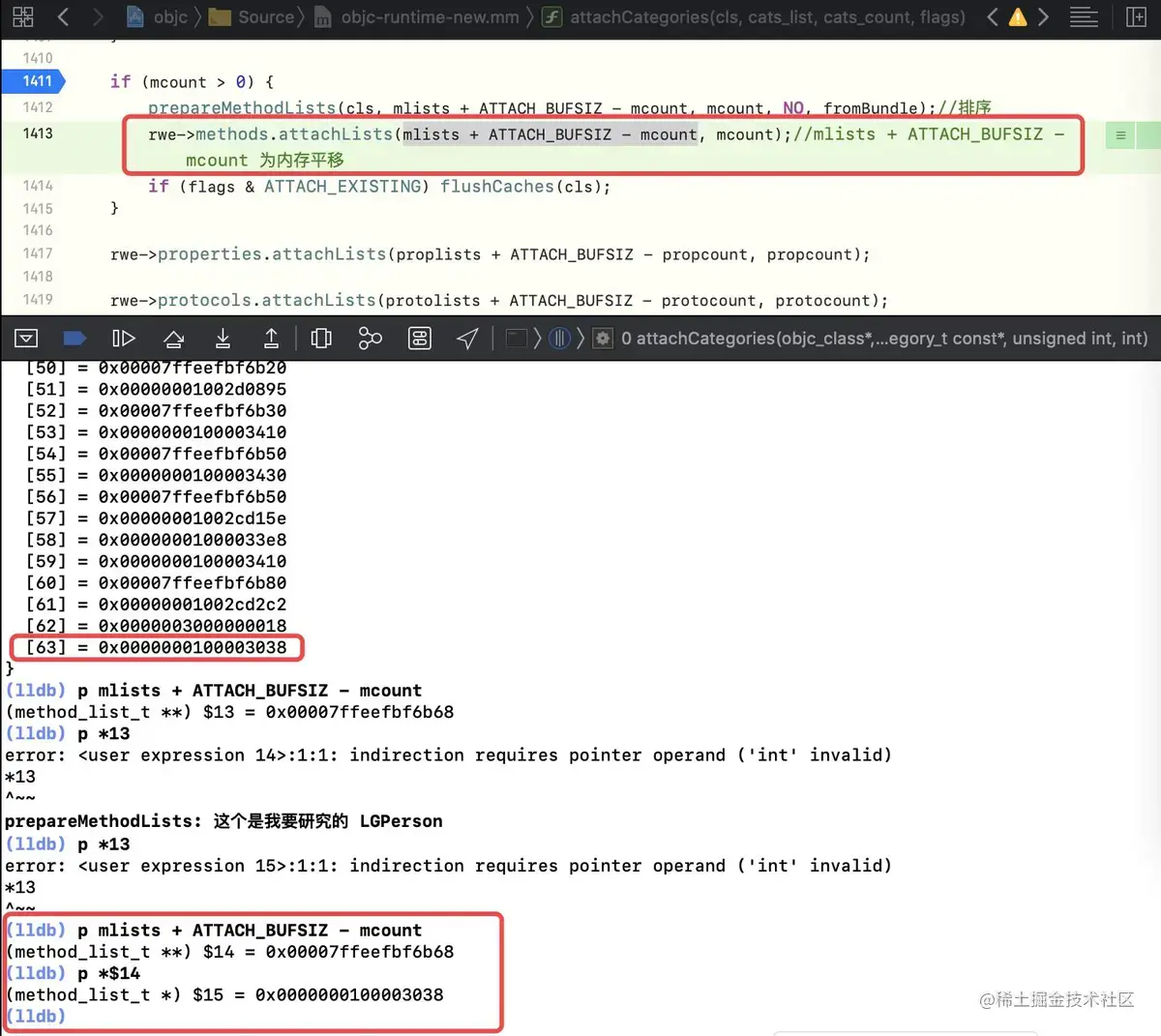The height and width of the screenshot is (1036, 1161).
Task: Jump to next issue arrow
Action: pyautogui.click(x=1043, y=16)
